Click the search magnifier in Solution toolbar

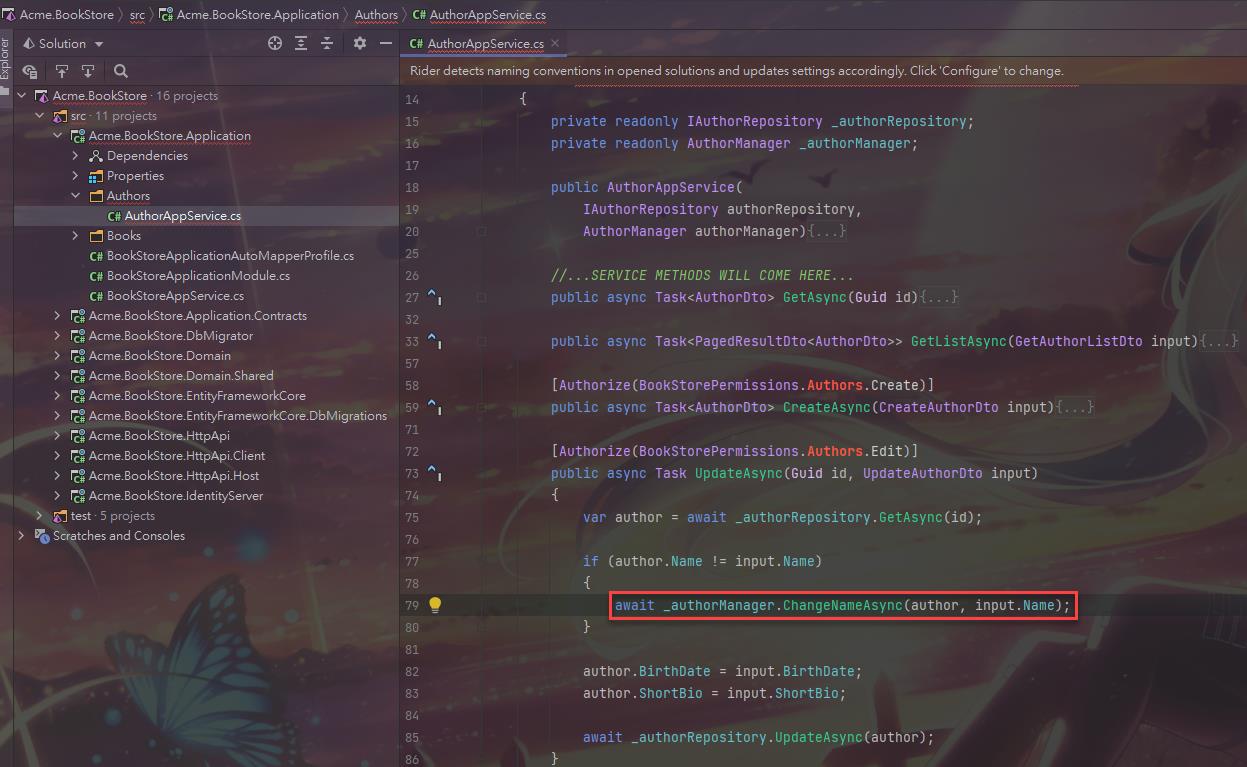tap(121, 71)
